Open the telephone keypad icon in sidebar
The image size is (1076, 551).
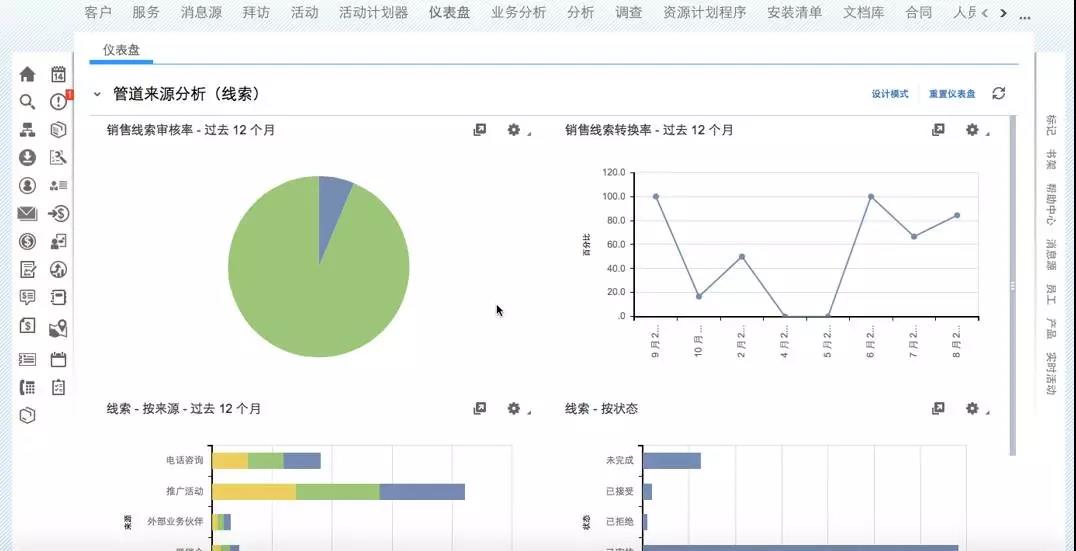click(x=27, y=387)
